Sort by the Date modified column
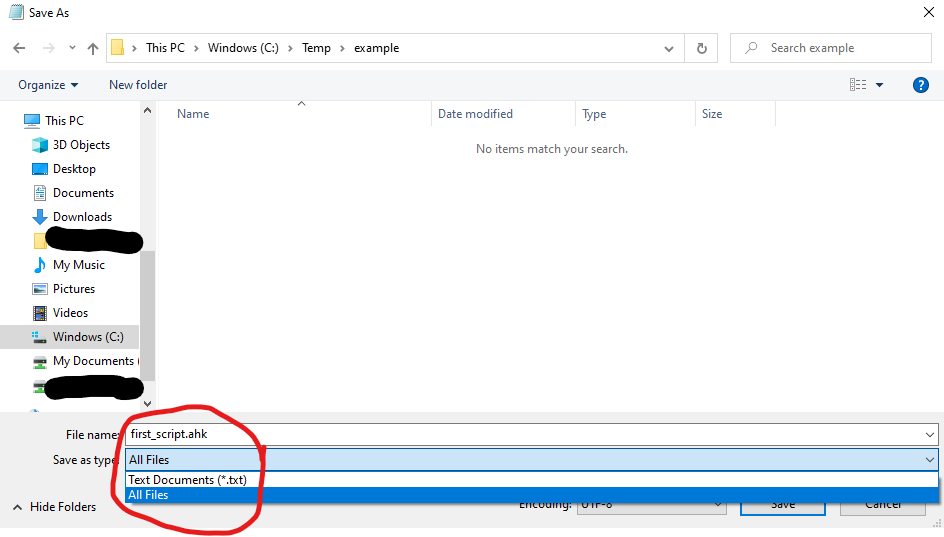 475,114
